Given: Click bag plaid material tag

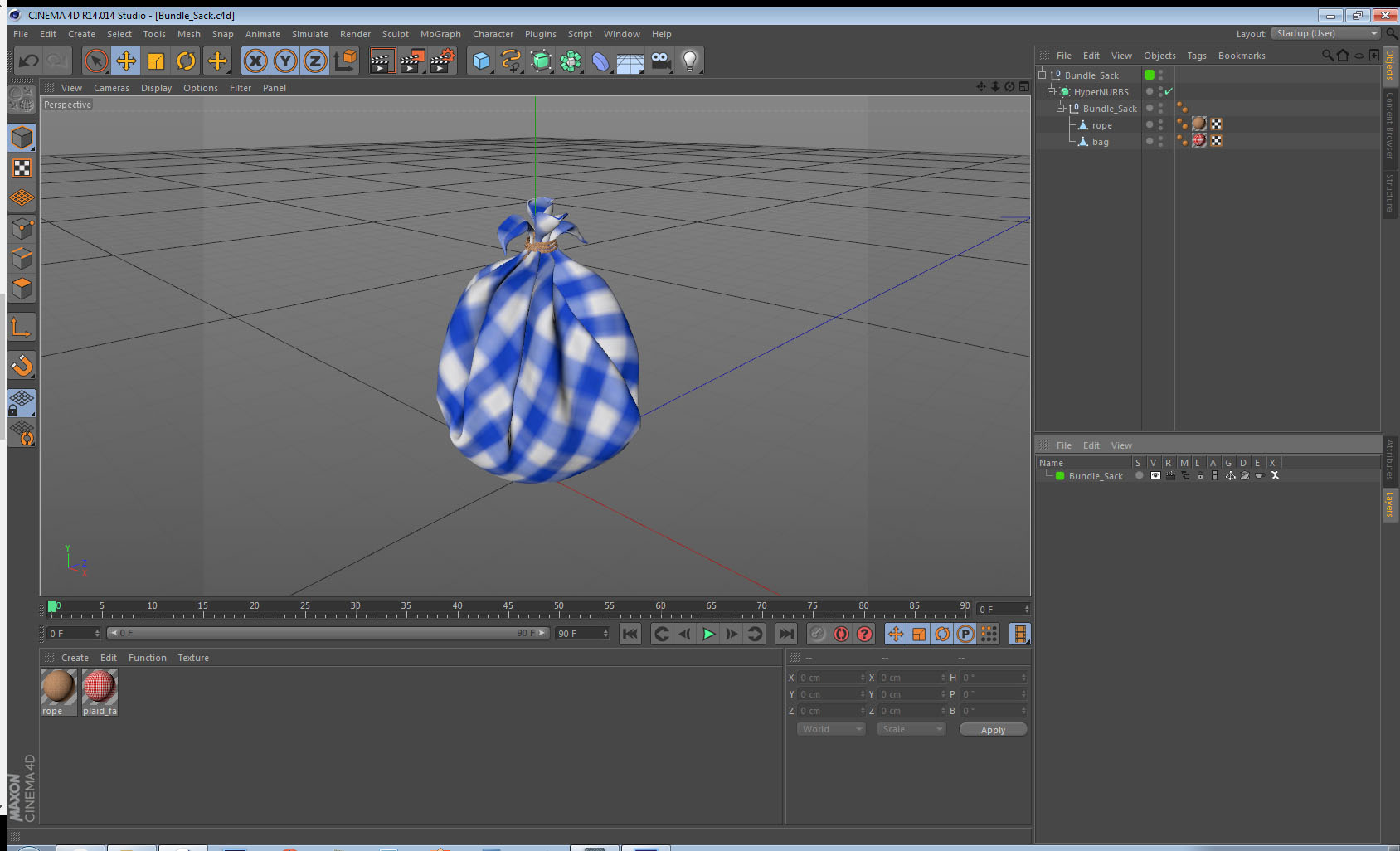Looking at the screenshot, I should (1199, 141).
